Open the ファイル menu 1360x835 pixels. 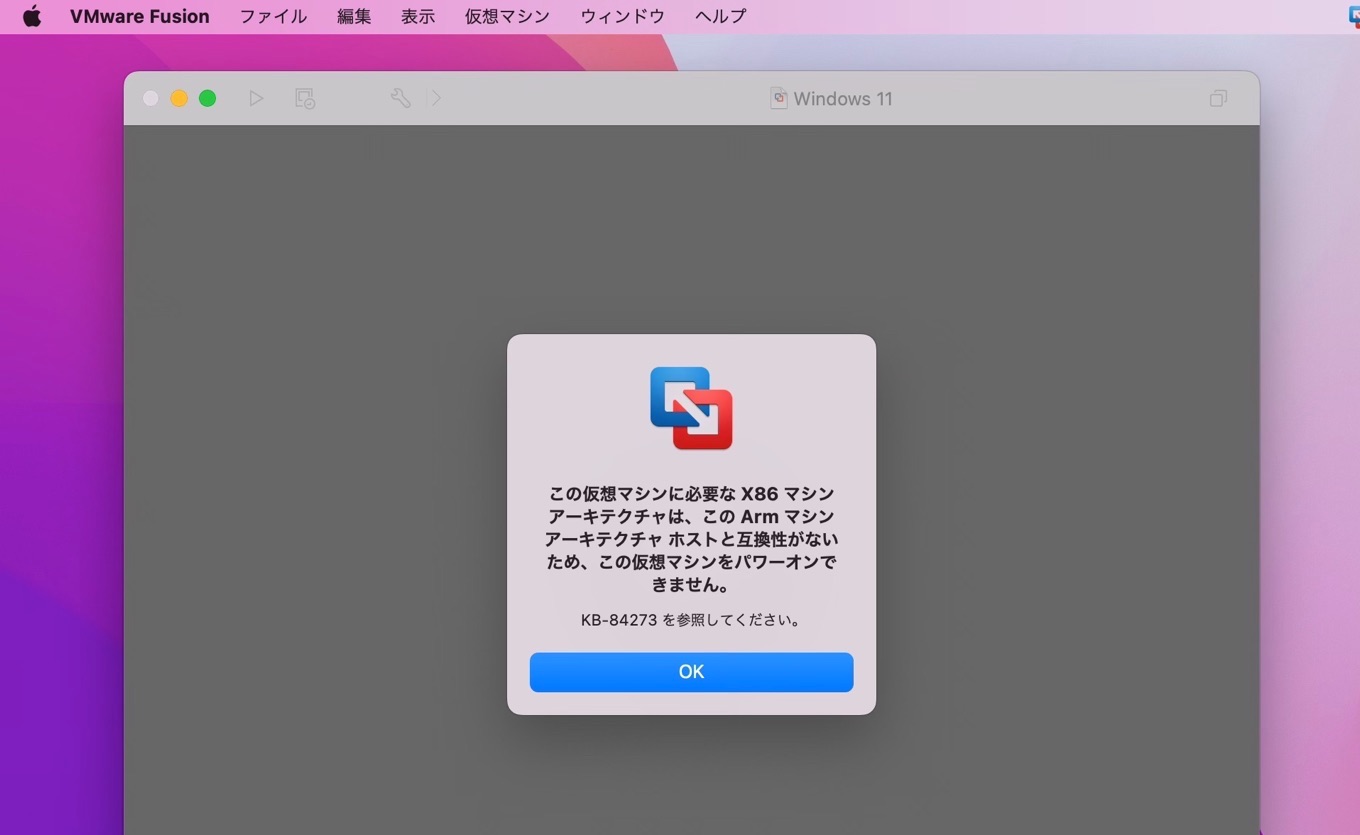(x=272, y=16)
